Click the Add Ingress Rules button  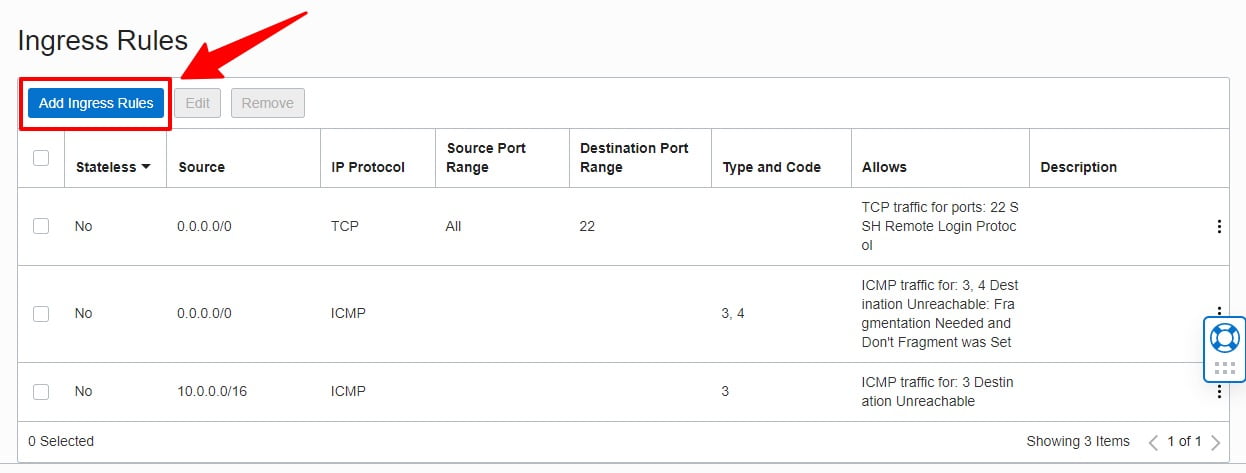[96, 103]
